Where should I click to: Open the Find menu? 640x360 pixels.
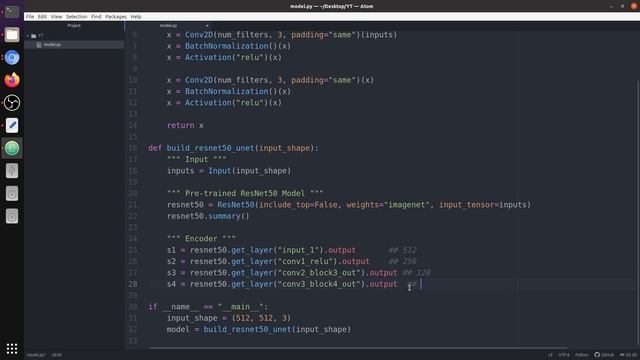click(96, 17)
